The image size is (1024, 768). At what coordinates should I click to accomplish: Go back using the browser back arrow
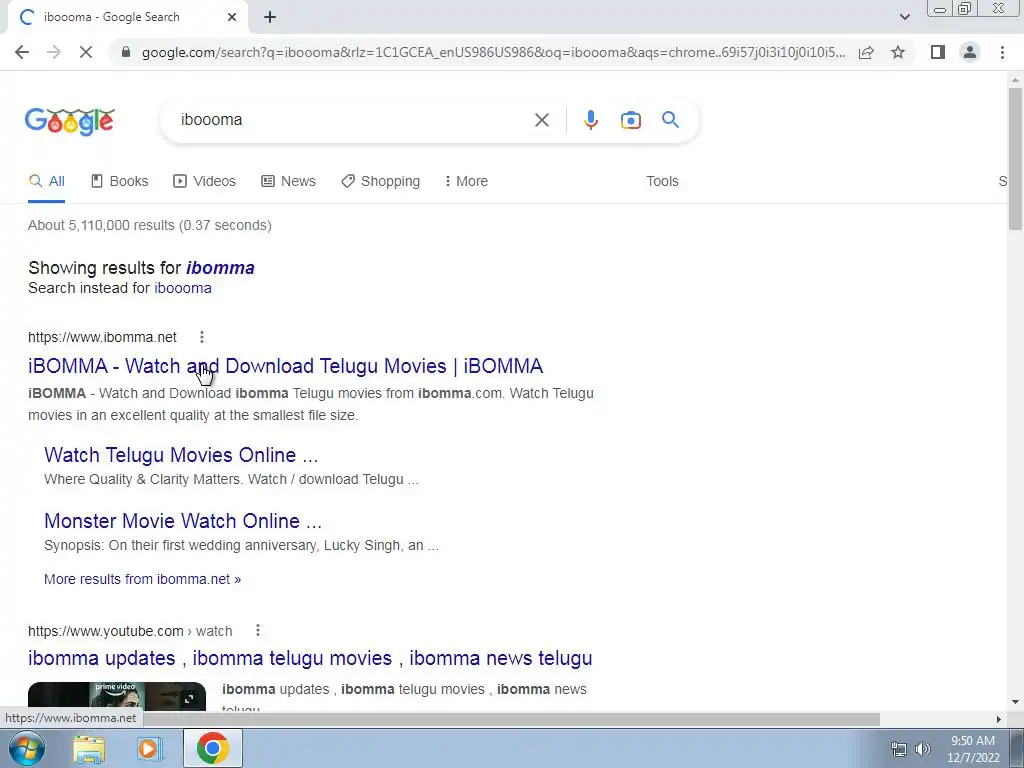tap(22, 52)
